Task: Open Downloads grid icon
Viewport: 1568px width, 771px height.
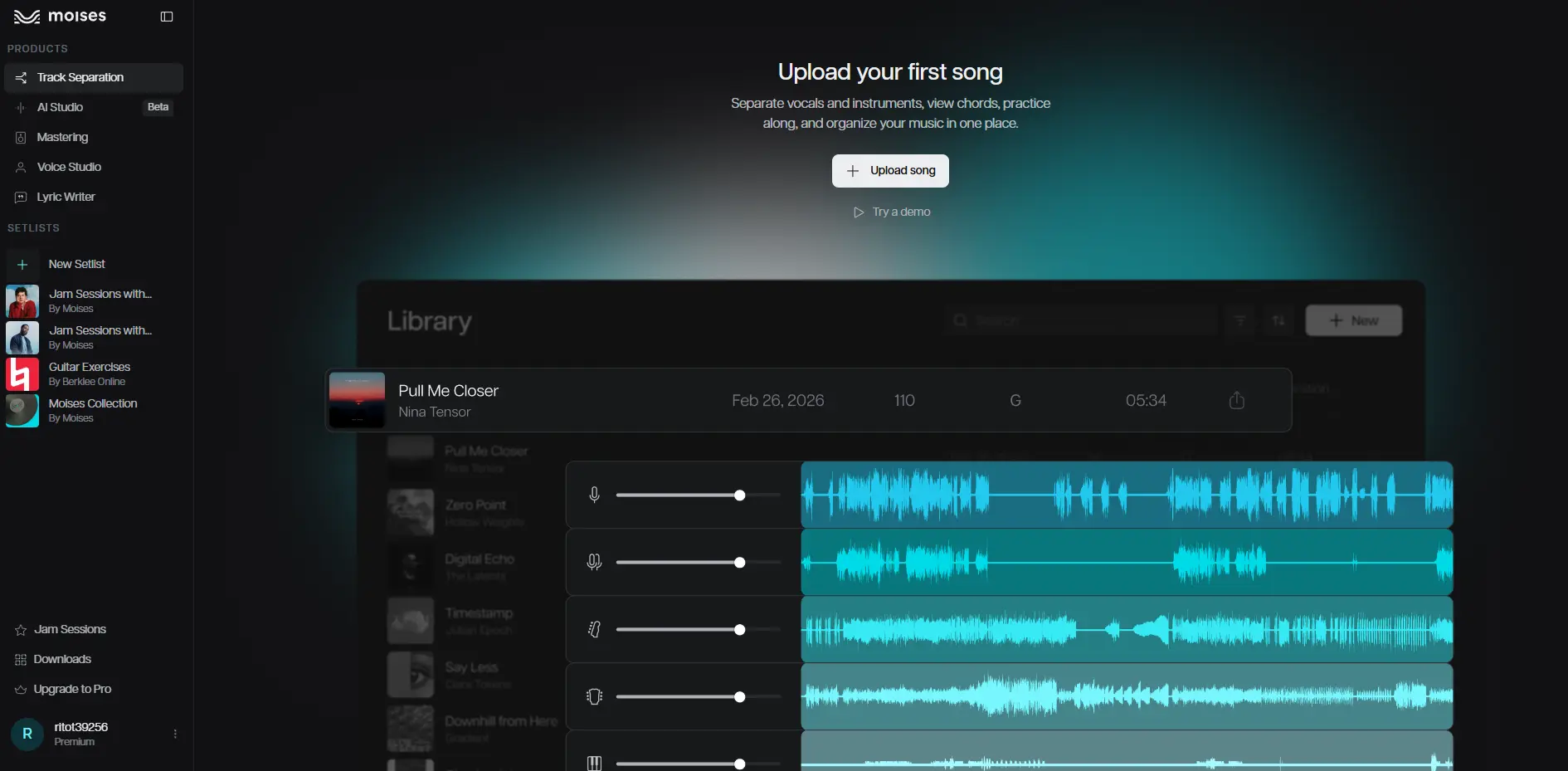Action: coord(21,660)
